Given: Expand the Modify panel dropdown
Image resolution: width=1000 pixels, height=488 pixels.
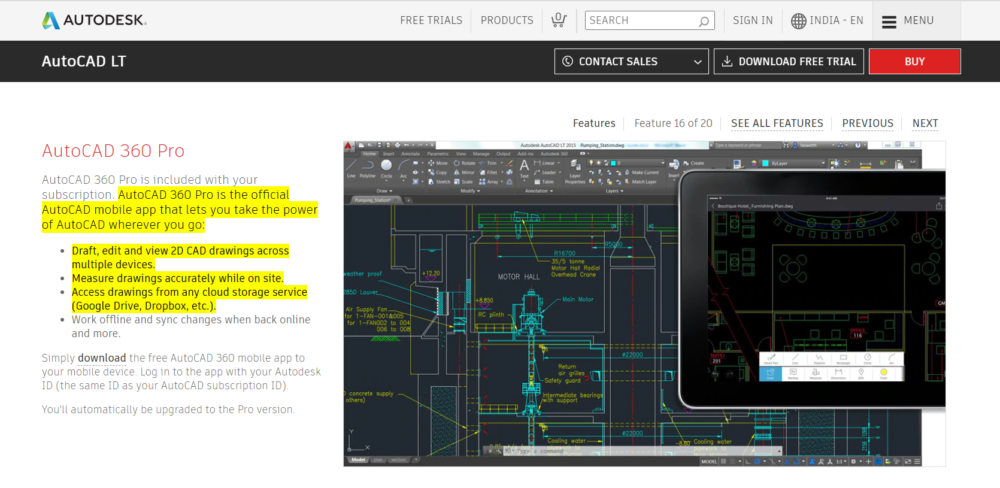Looking at the screenshot, I should point(470,191).
